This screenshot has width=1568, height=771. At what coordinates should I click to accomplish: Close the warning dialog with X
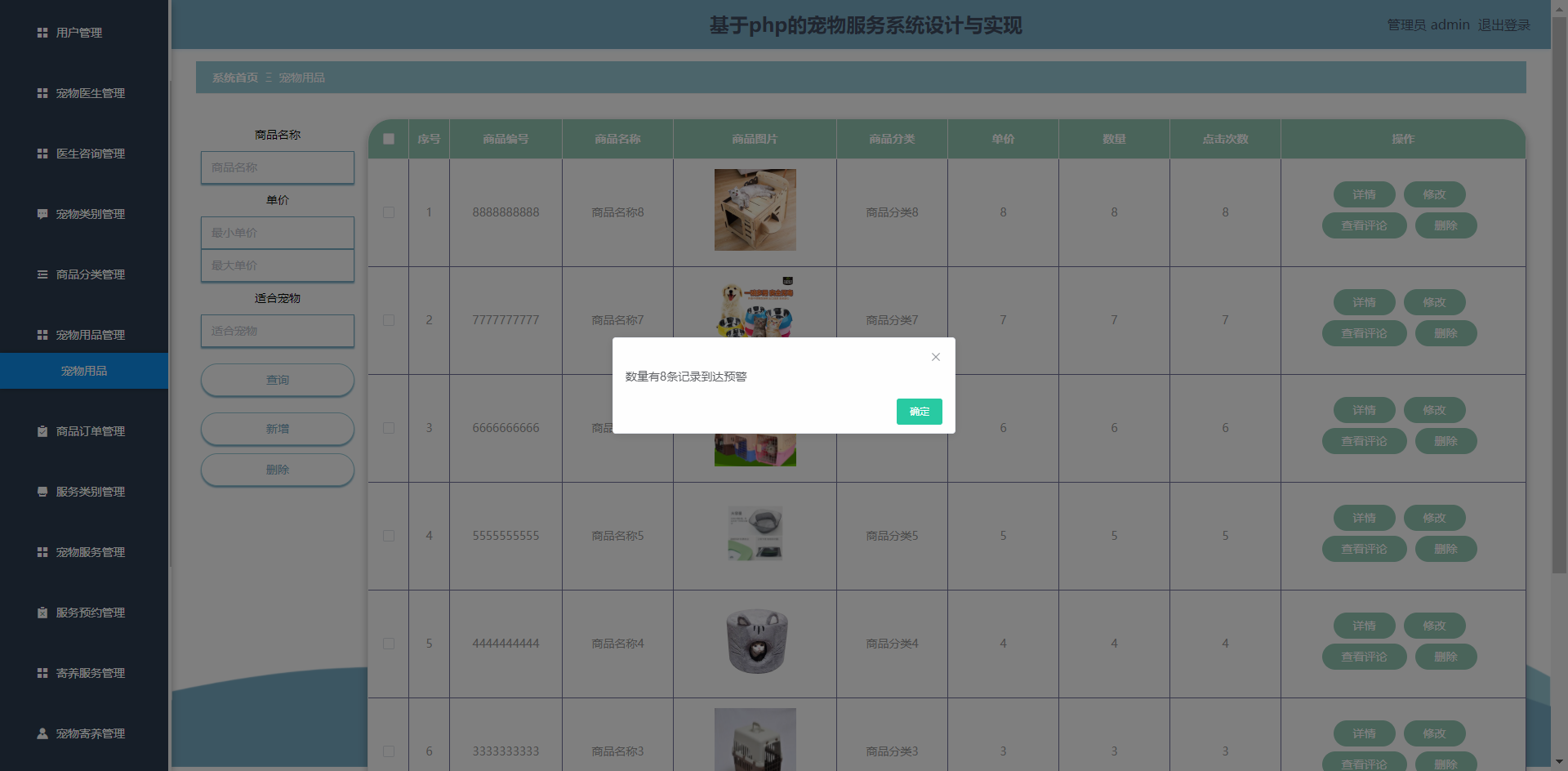pyautogui.click(x=936, y=357)
